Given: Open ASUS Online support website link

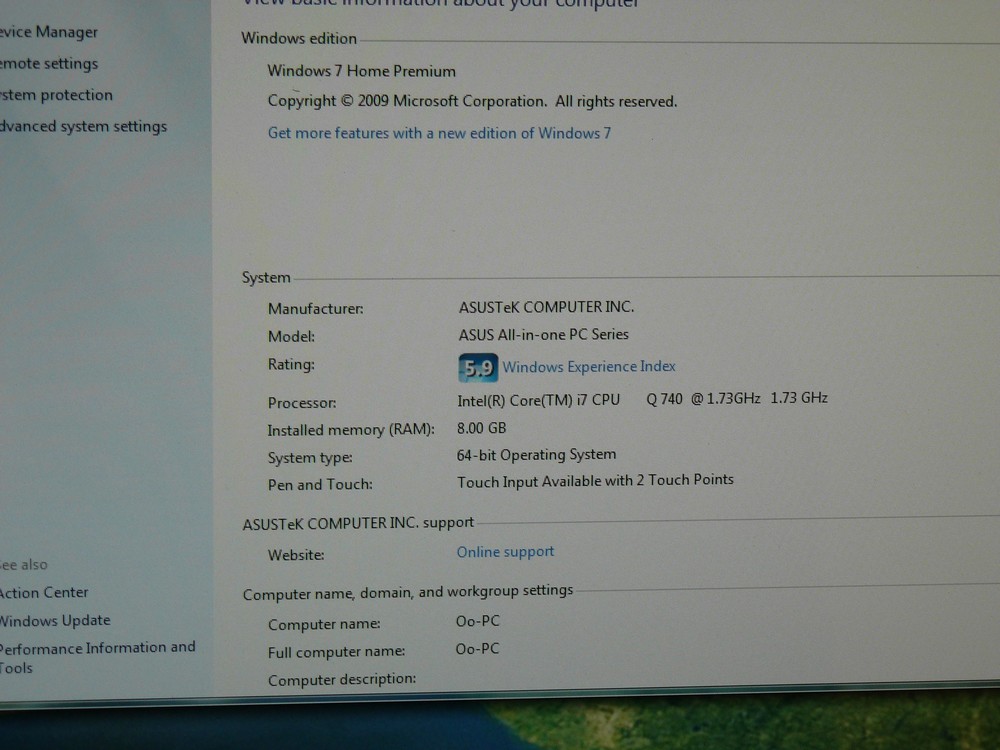Looking at the screenshot, I should (x=505, y=552).
